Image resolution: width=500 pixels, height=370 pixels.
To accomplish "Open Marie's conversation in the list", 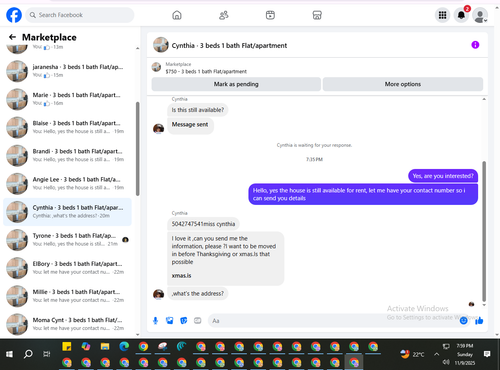I will pos(67,99).
